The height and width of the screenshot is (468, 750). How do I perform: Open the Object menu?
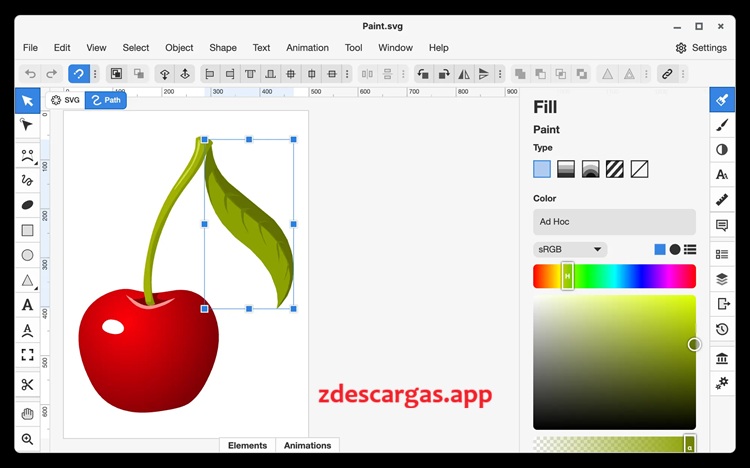point(179,48)
